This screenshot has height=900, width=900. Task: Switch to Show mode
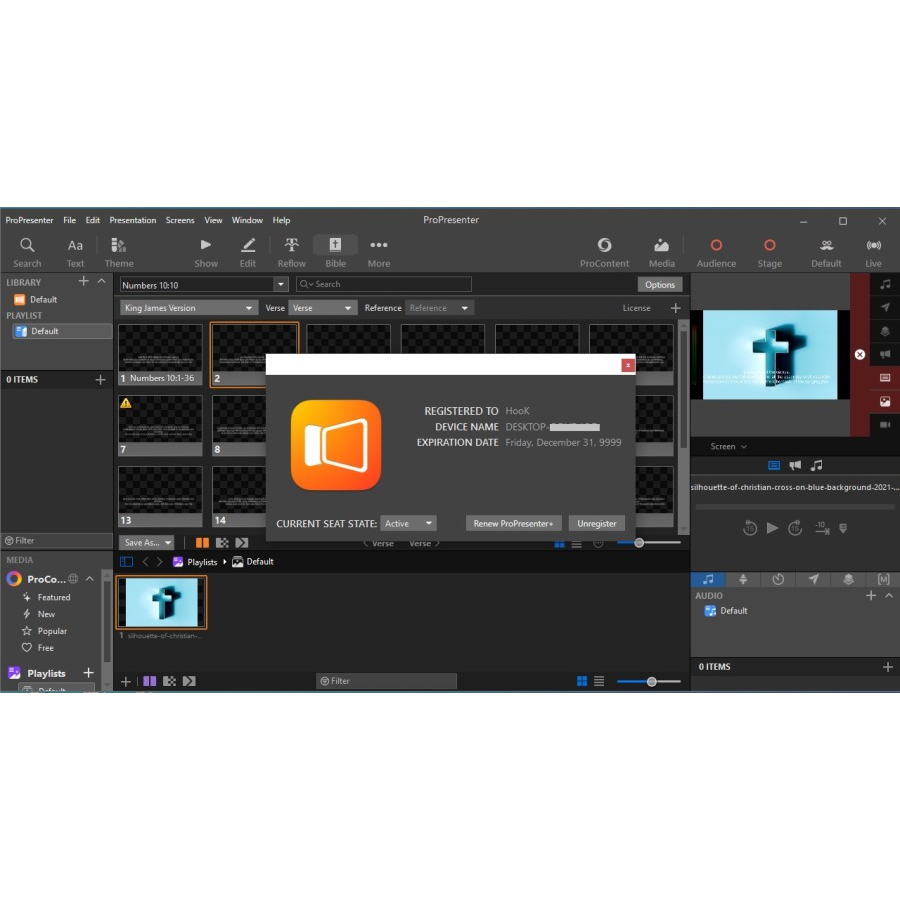click(205, 253)
